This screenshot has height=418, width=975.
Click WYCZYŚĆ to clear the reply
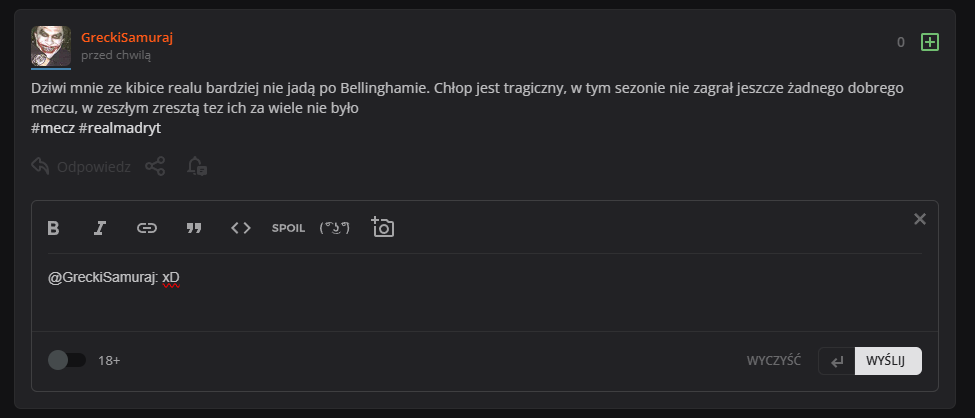tap(774, 361)
